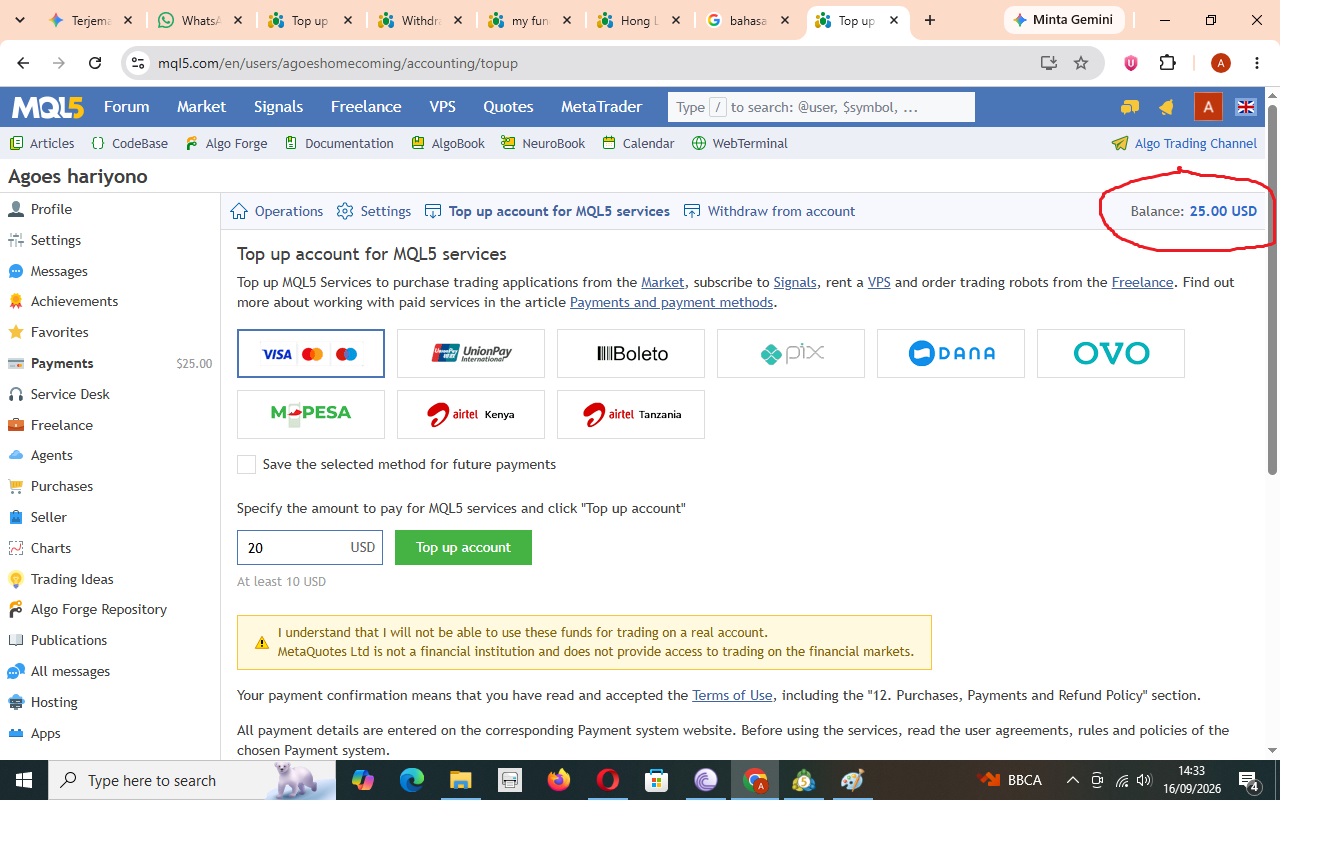Open the Signals menu item
1332x852 pixels.
[x=278, y=107]
